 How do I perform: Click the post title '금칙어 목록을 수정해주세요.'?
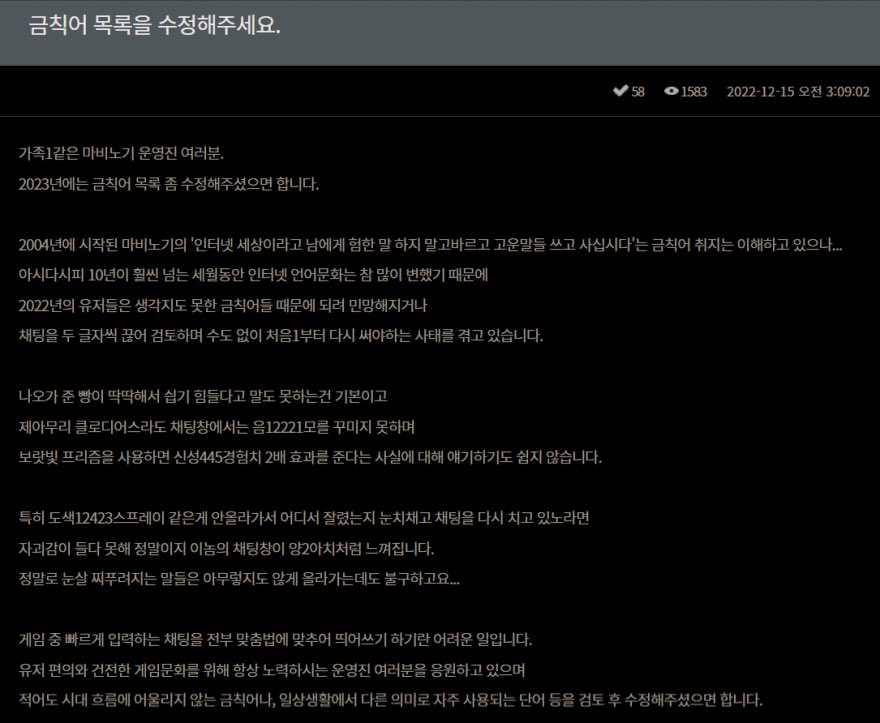pyautogui.click(x=154, y=26)
